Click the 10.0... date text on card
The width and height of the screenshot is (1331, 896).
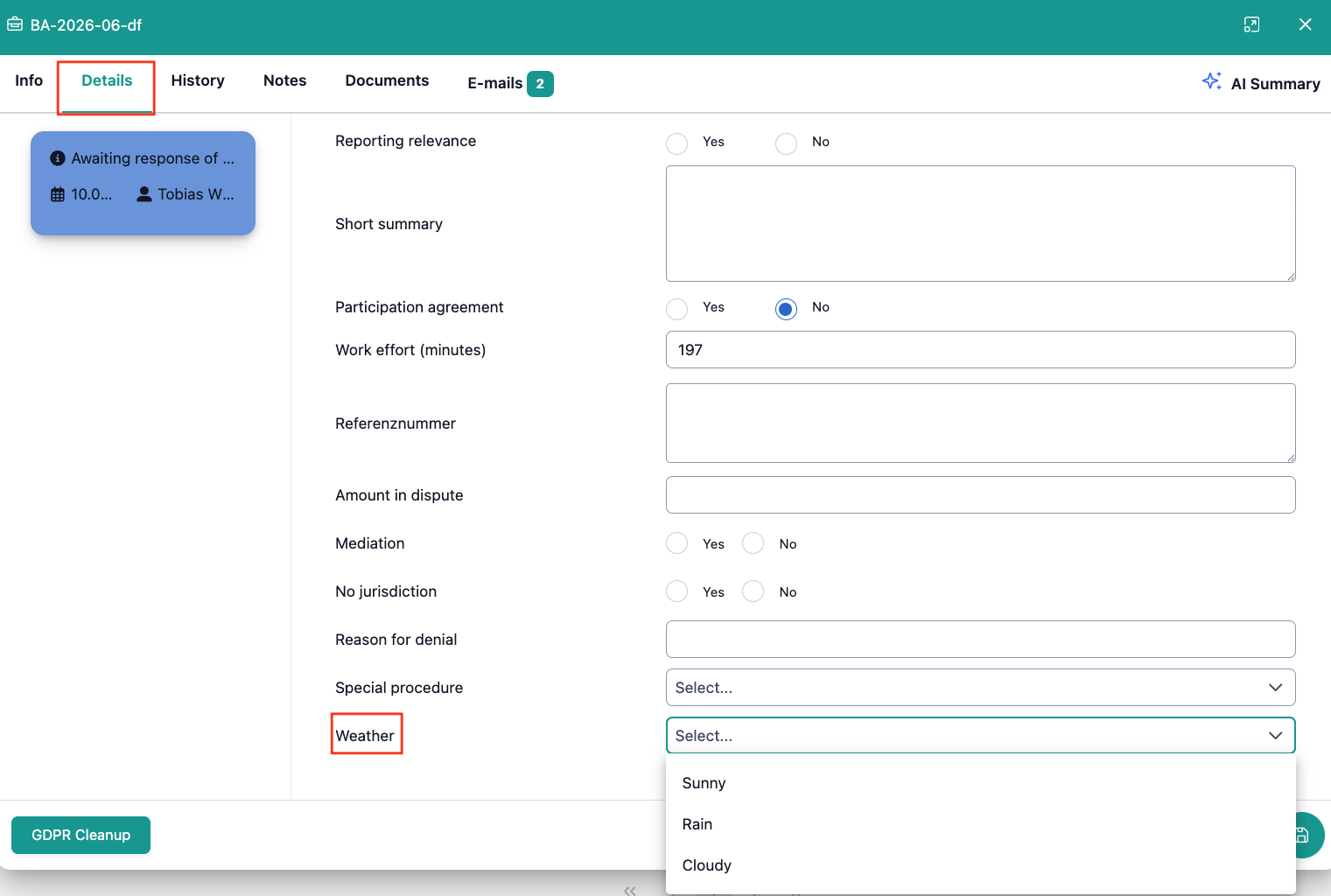[92, 194]
